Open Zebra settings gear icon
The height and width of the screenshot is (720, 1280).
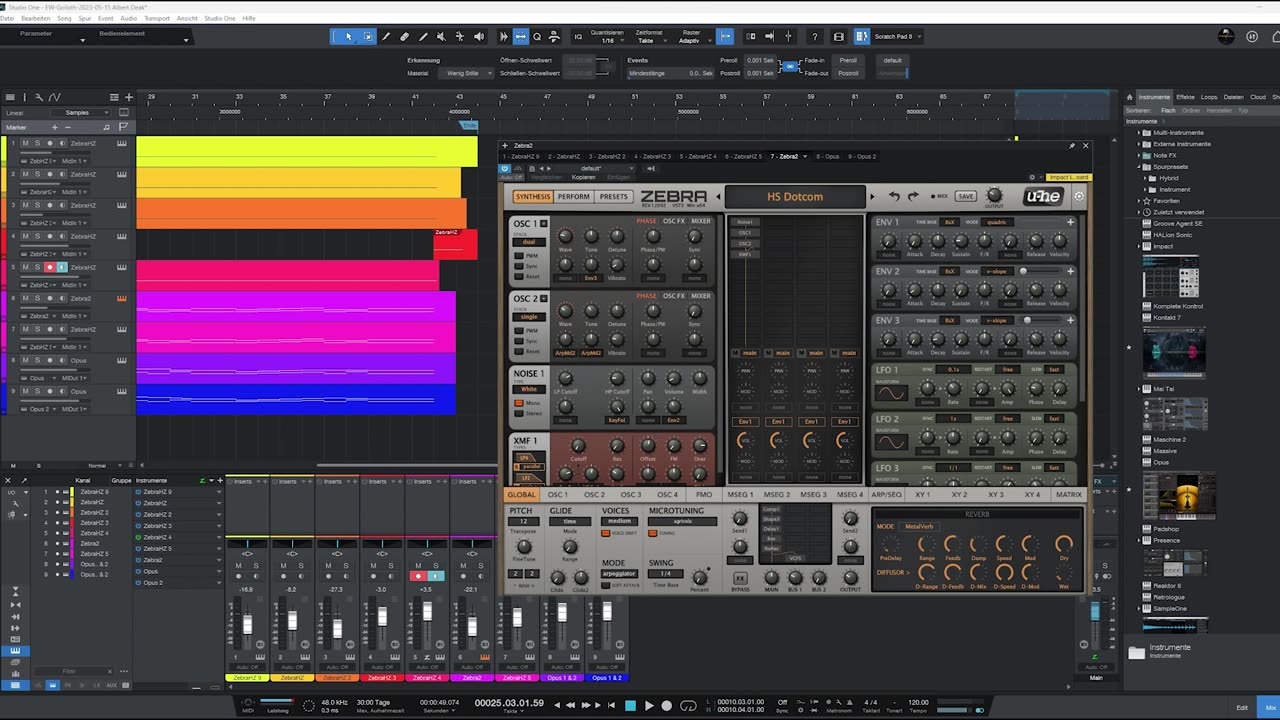1079,196
